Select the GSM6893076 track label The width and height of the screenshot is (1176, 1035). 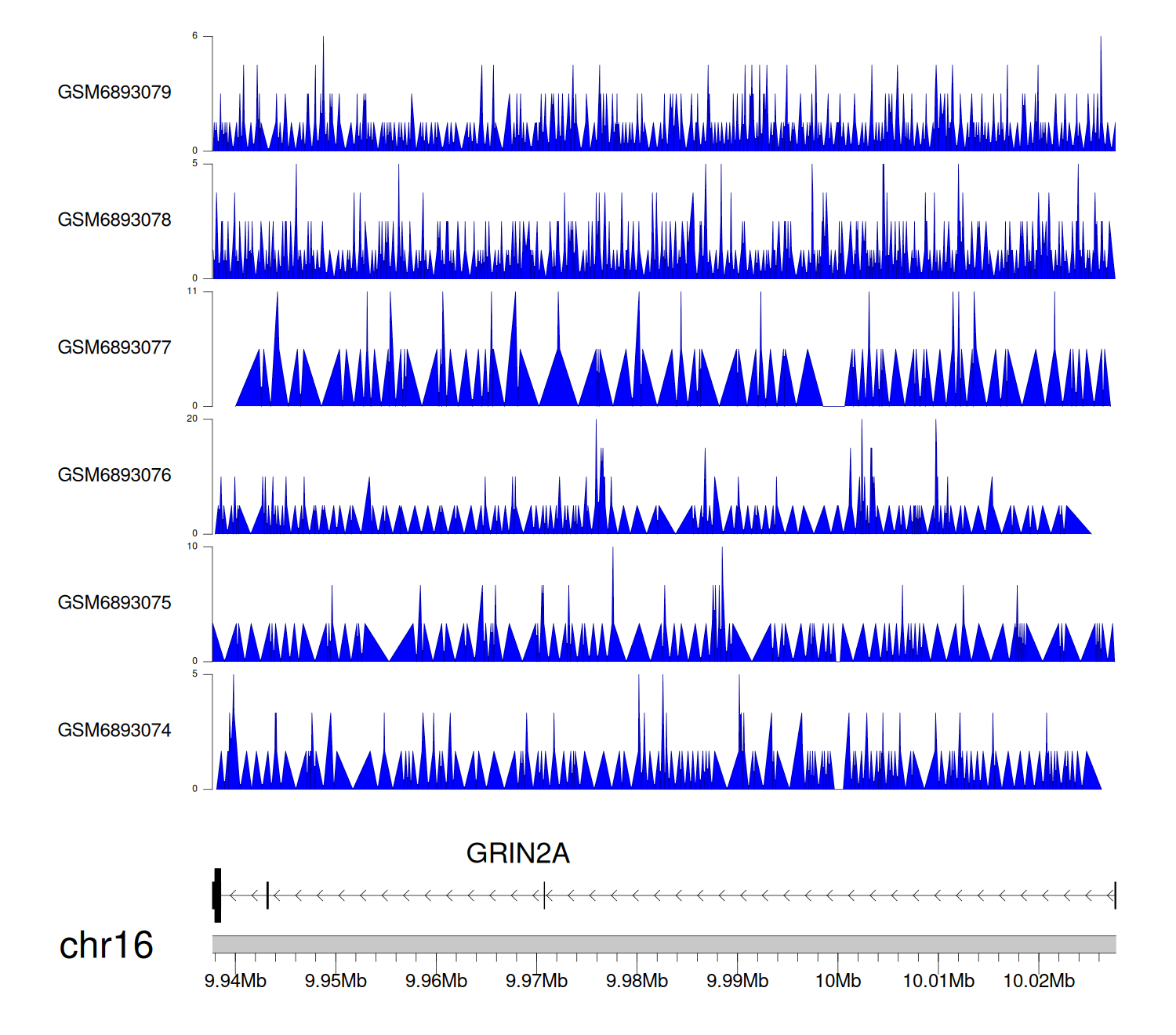pos(114,475)
